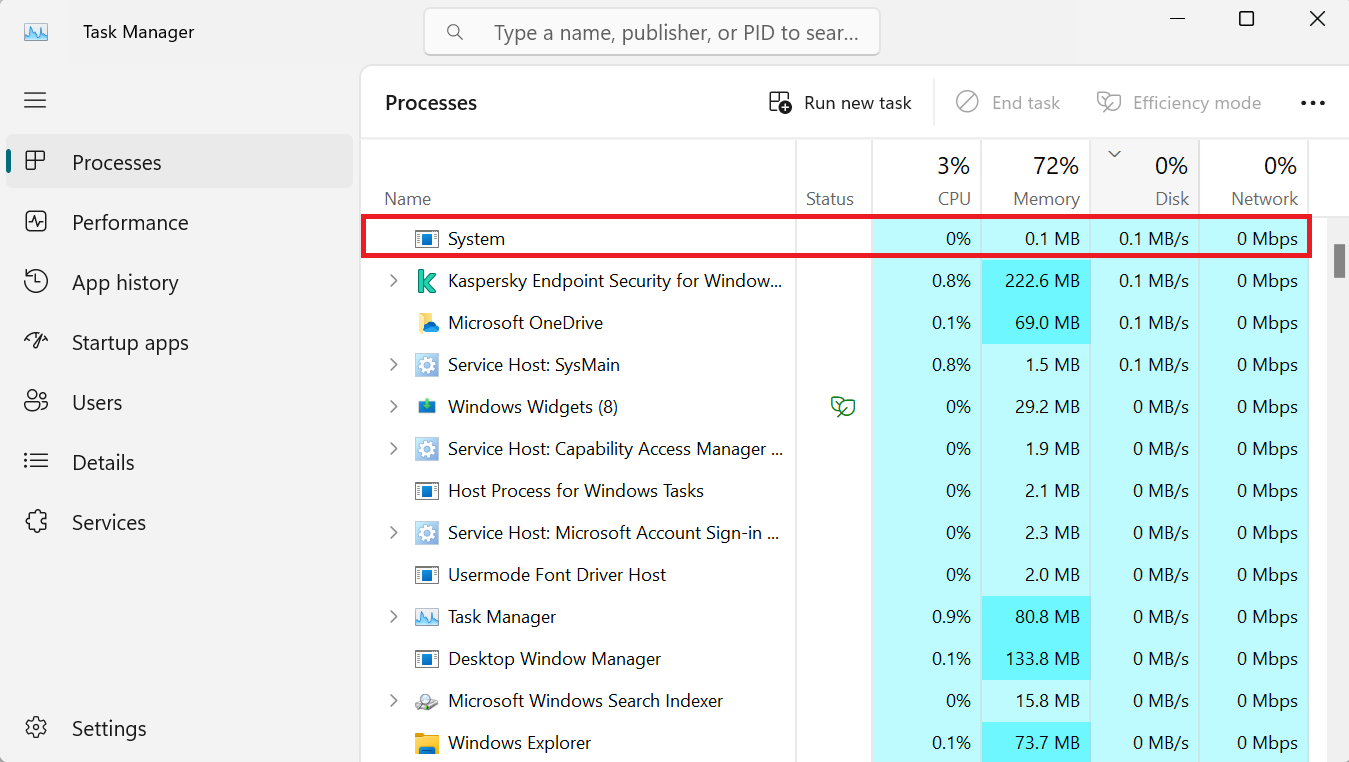Click the Desktop Window Manager icon
Screen dimensions: 1349x762
(x=427, y=659)
